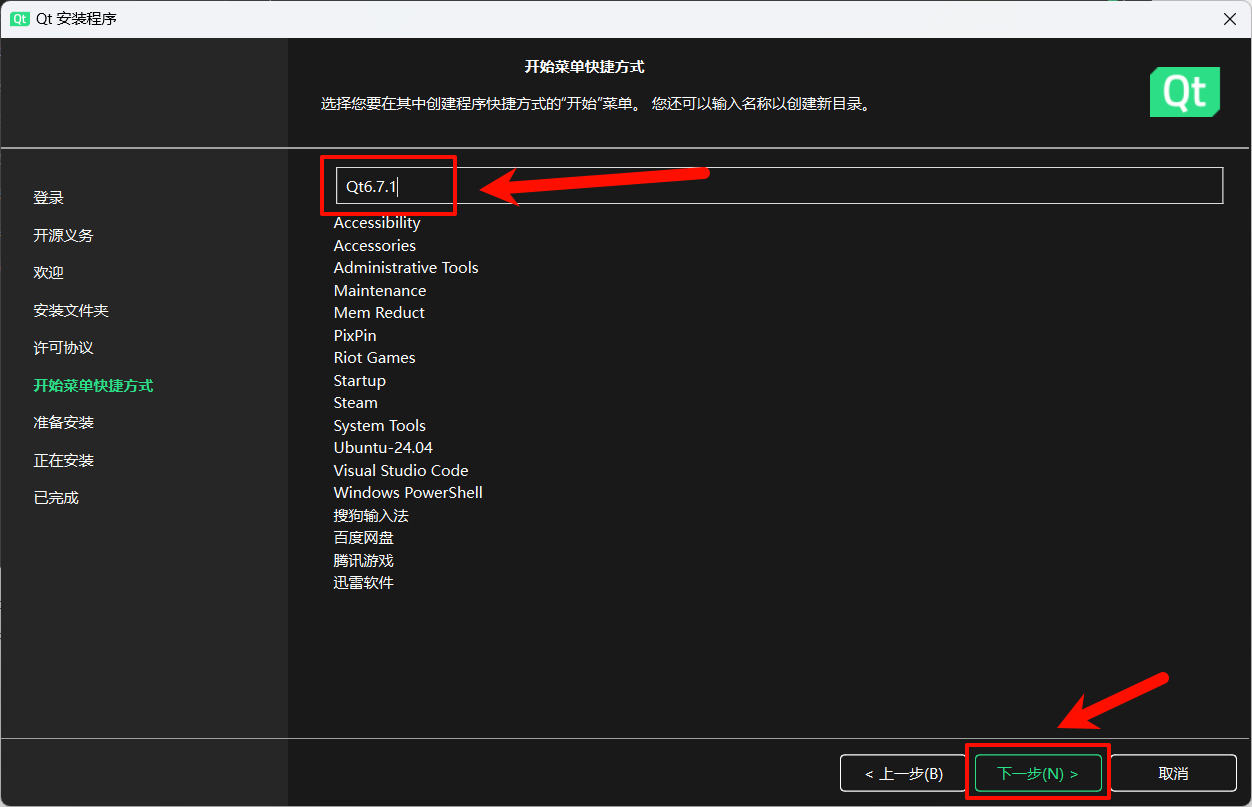Select the Maintenance folder entry
1252x807 pixels.
coord(380,291)
